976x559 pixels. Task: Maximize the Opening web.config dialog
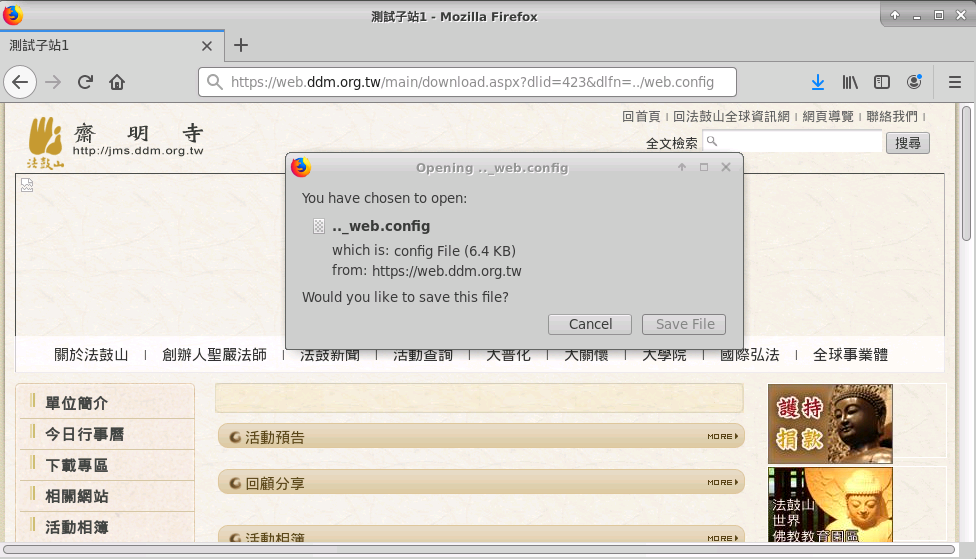tap(704, 167)
